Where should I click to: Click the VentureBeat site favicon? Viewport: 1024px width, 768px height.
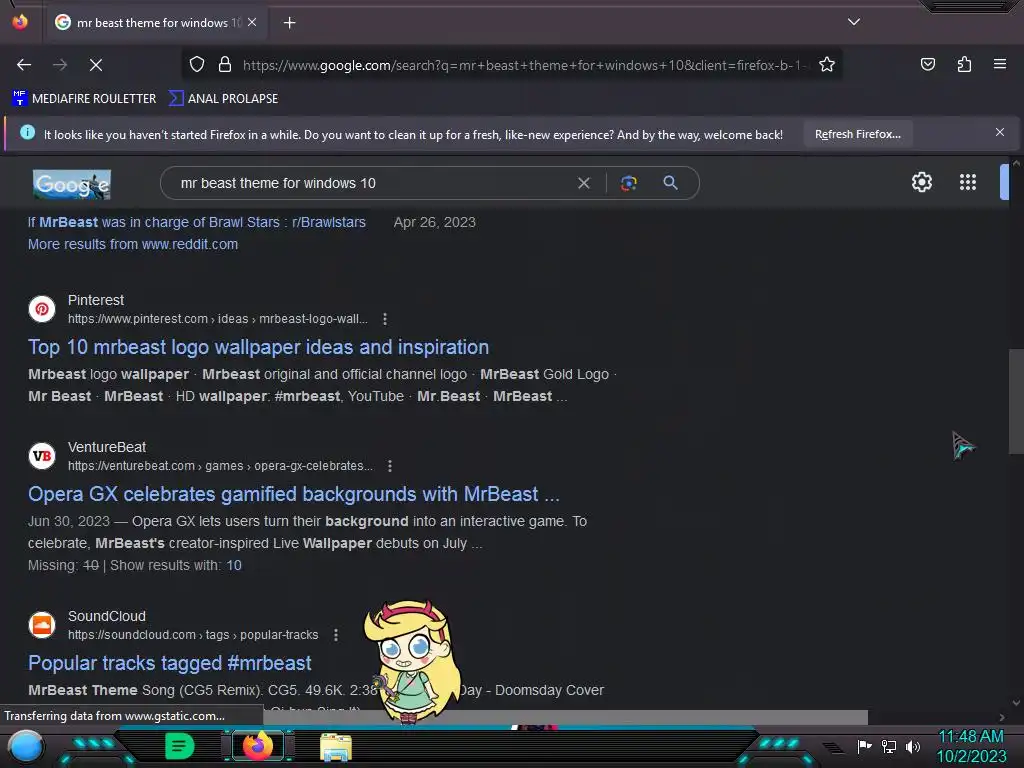pos(42,456)
